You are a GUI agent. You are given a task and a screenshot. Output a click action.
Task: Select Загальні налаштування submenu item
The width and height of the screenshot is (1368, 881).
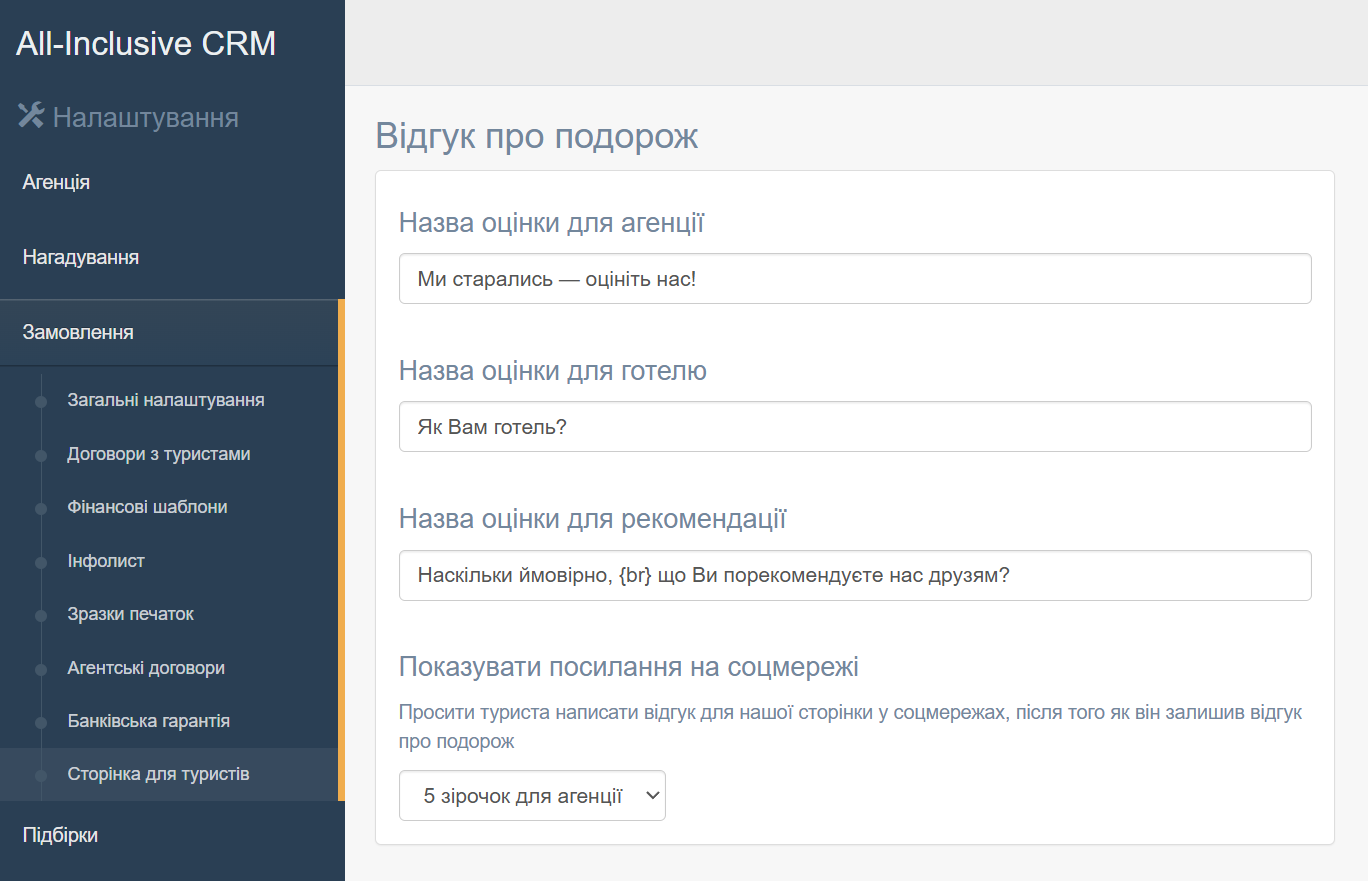166,400
